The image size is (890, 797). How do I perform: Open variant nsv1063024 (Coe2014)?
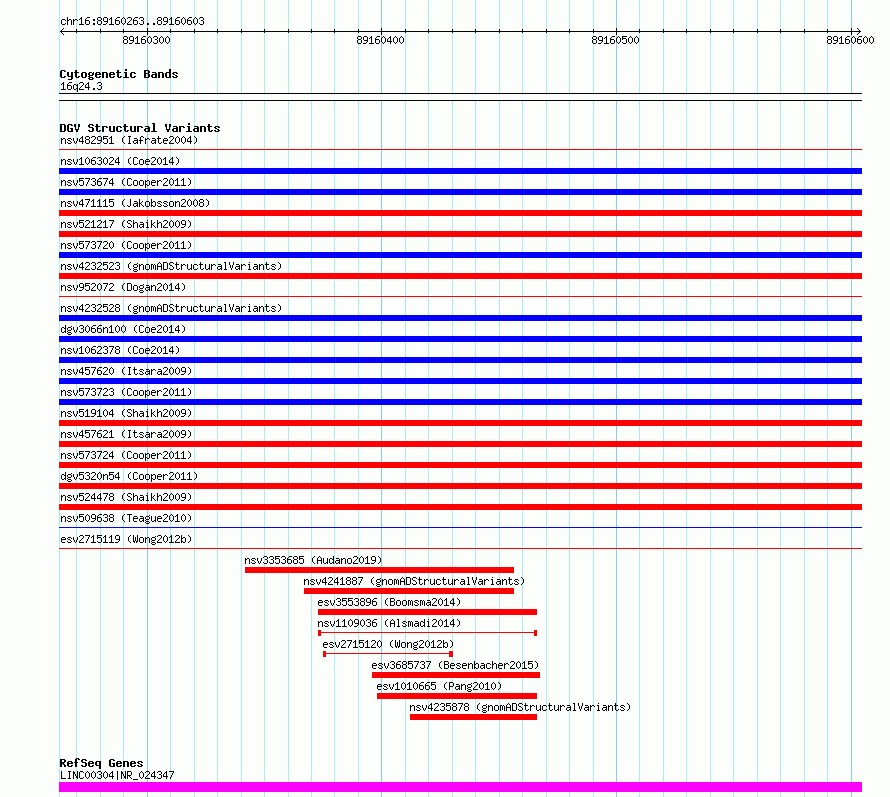(120, 162)
